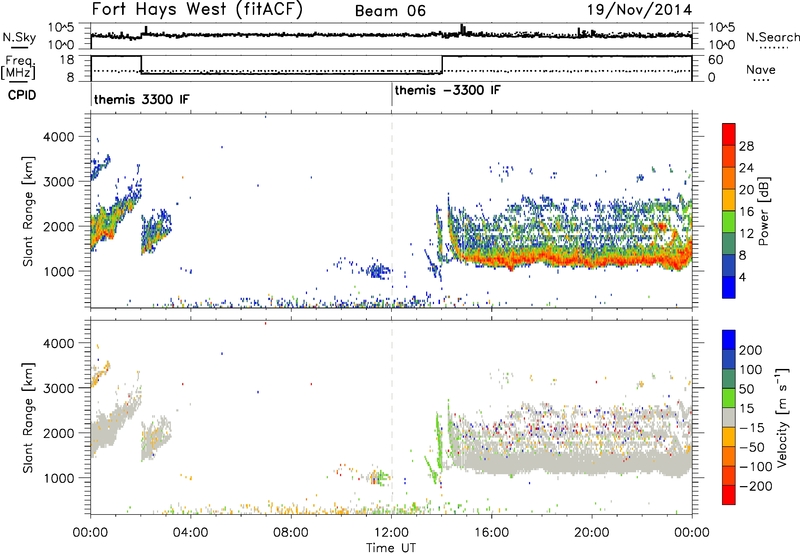The height and width of the screenshot is (554, 800).
Task: Click '4000' on the power panel axis
Action: [x=59, y=137]
